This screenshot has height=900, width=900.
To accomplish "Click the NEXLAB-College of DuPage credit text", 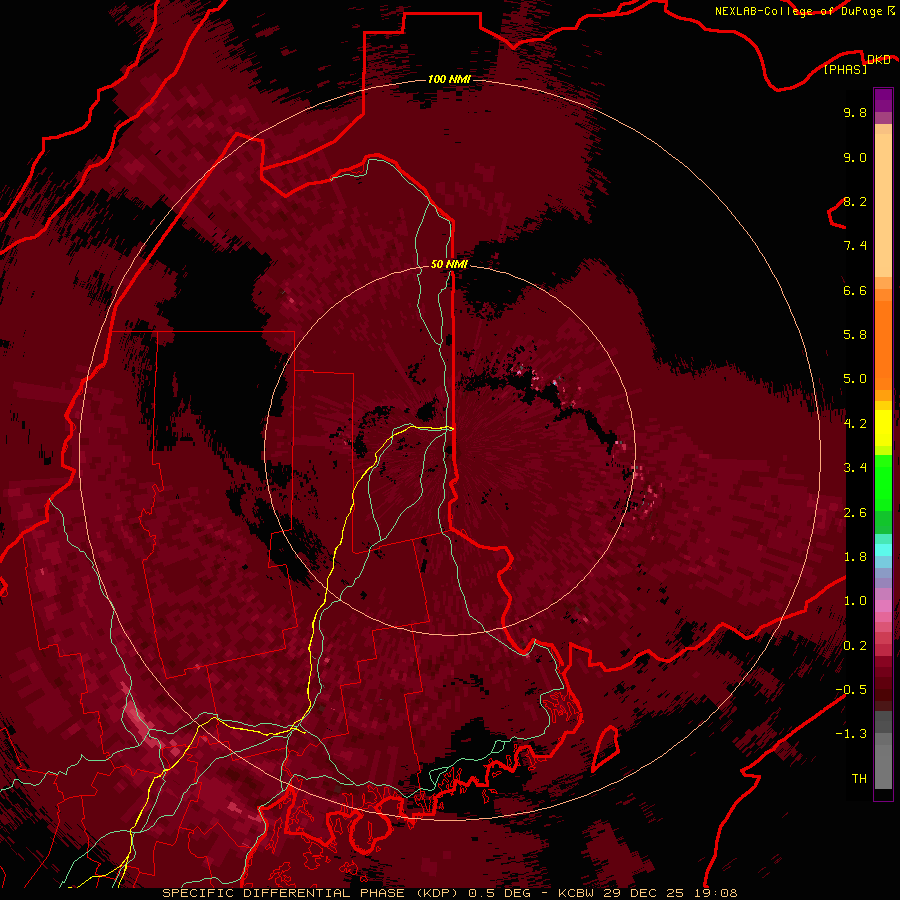I will [798, 11].
